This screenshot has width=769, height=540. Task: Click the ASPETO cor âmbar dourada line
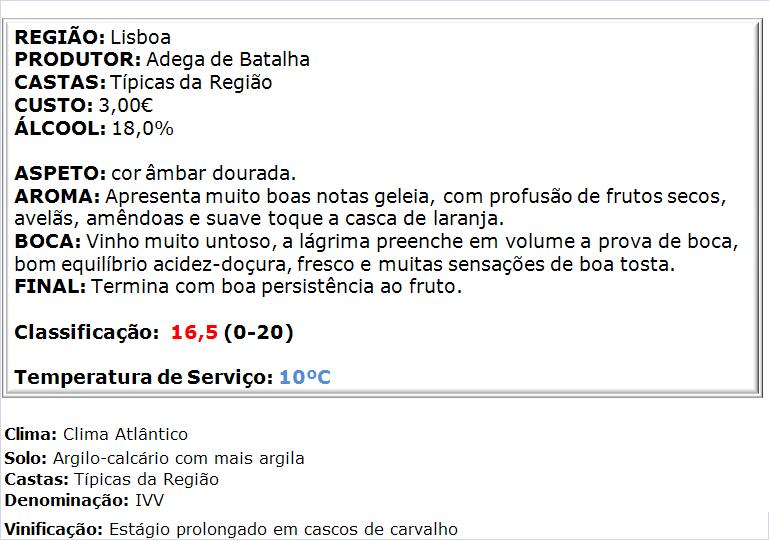pos(155,173)
